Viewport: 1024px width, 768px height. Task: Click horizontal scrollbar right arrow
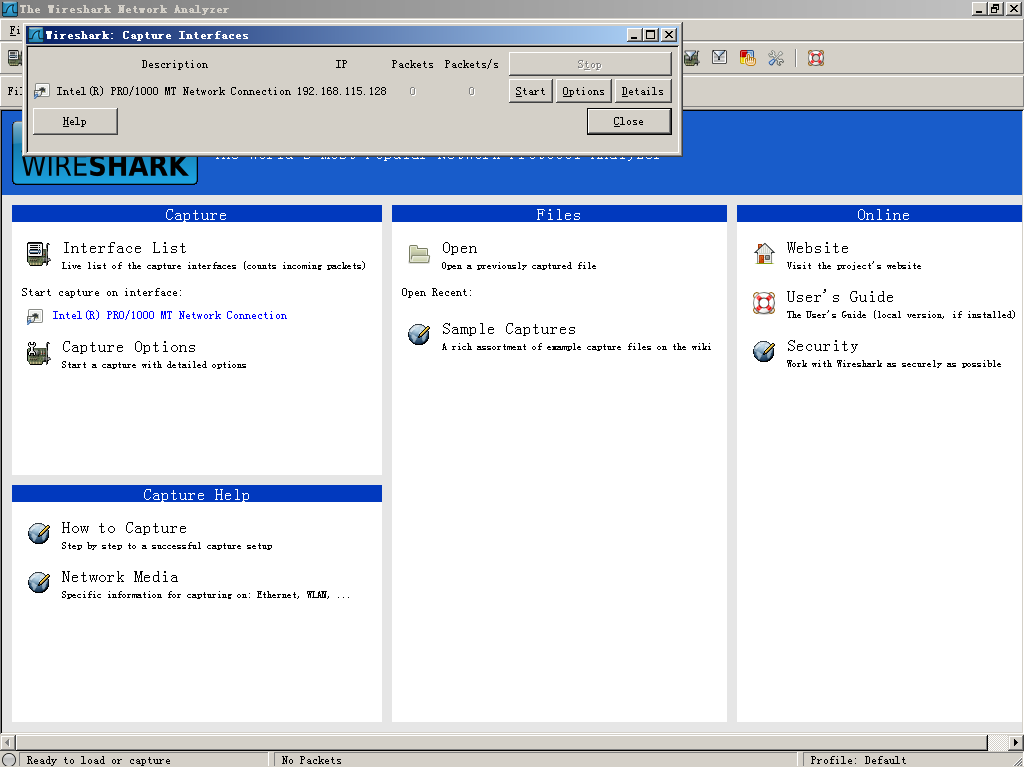[x=1016, y=743]
